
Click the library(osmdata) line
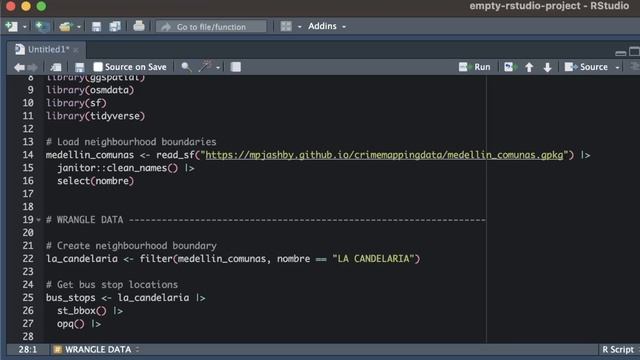pos(90,90)
